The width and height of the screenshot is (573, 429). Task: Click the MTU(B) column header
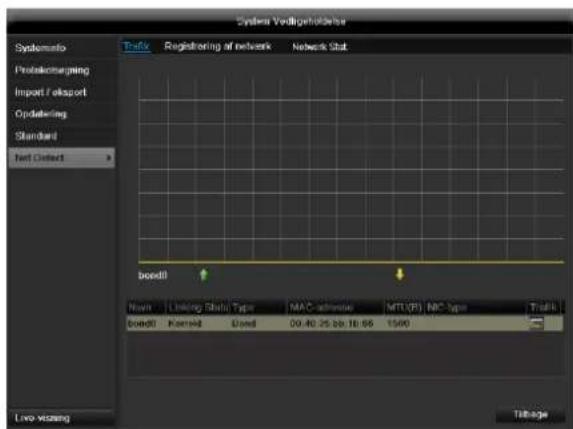pyautogui.click(x=404, y=308)
